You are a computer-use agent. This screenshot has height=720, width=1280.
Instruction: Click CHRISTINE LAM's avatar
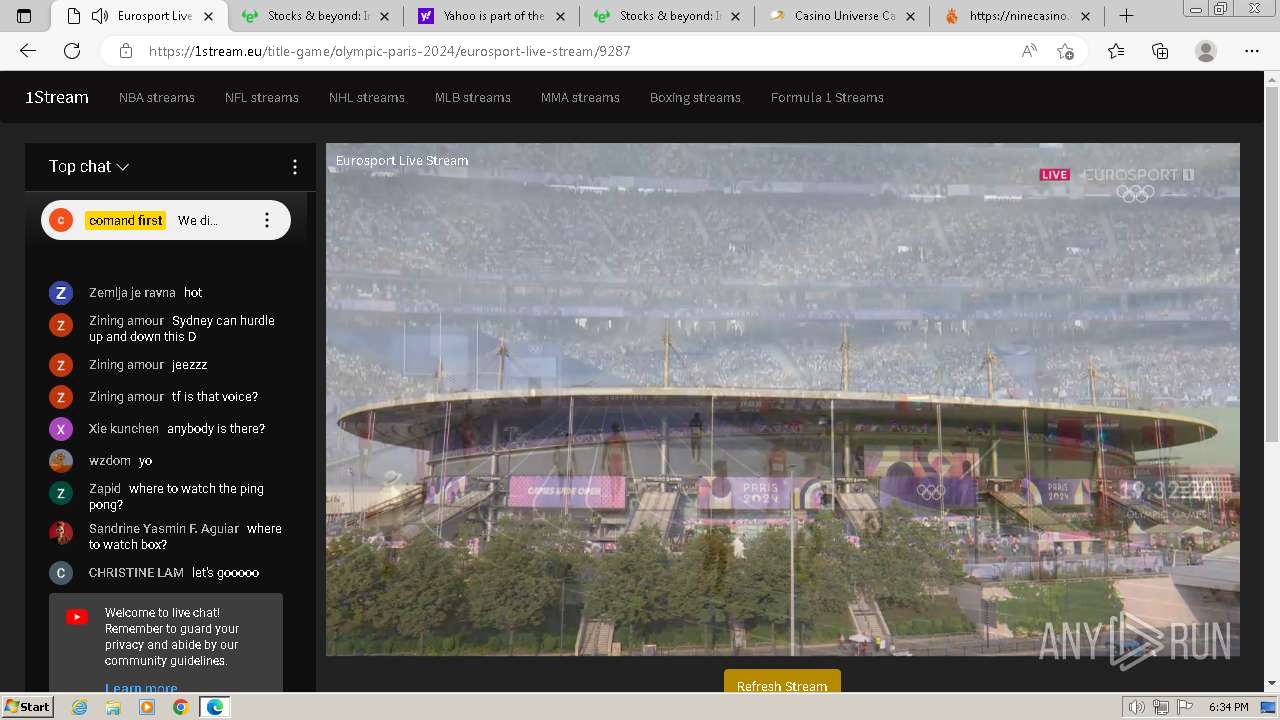tap(61, 573)
